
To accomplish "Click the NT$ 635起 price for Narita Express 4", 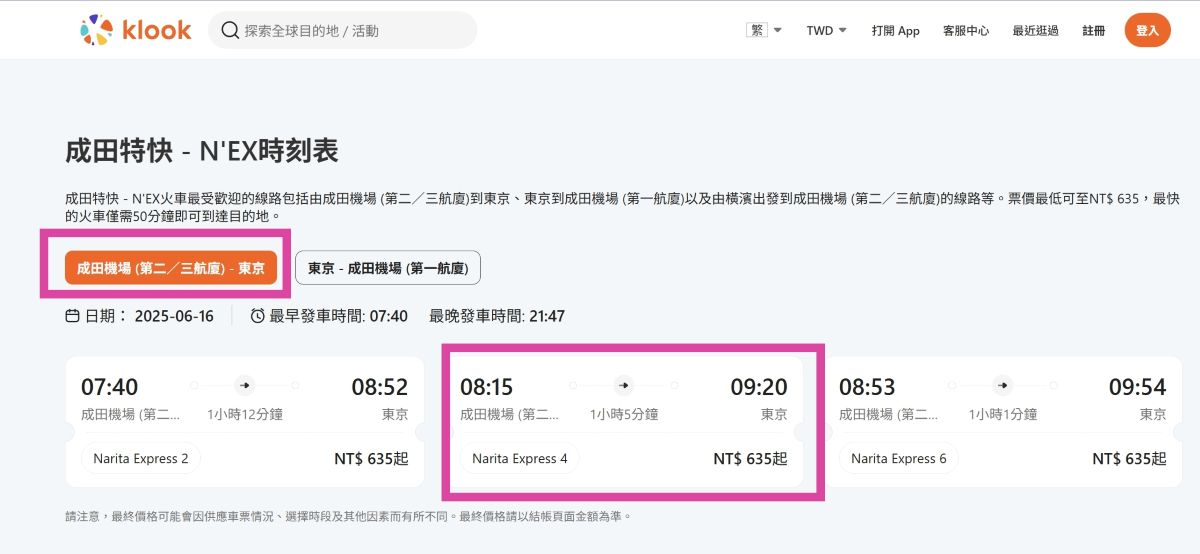I will pos(750,459).
